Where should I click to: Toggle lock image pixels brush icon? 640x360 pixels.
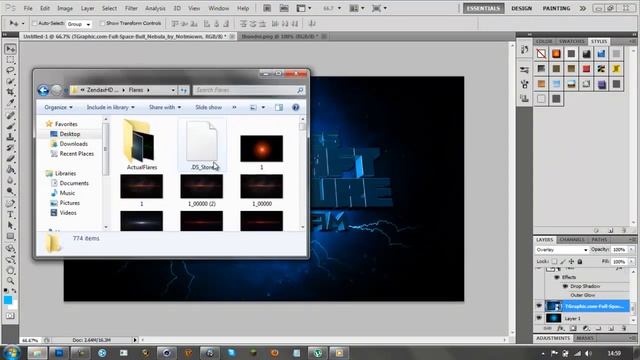563,261
